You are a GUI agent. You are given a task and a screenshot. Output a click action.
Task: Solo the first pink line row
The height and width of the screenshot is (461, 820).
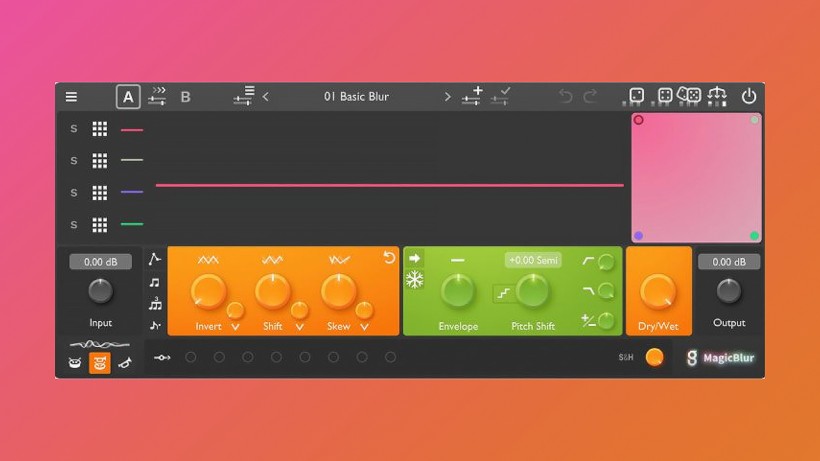click(x=73, y=129)
